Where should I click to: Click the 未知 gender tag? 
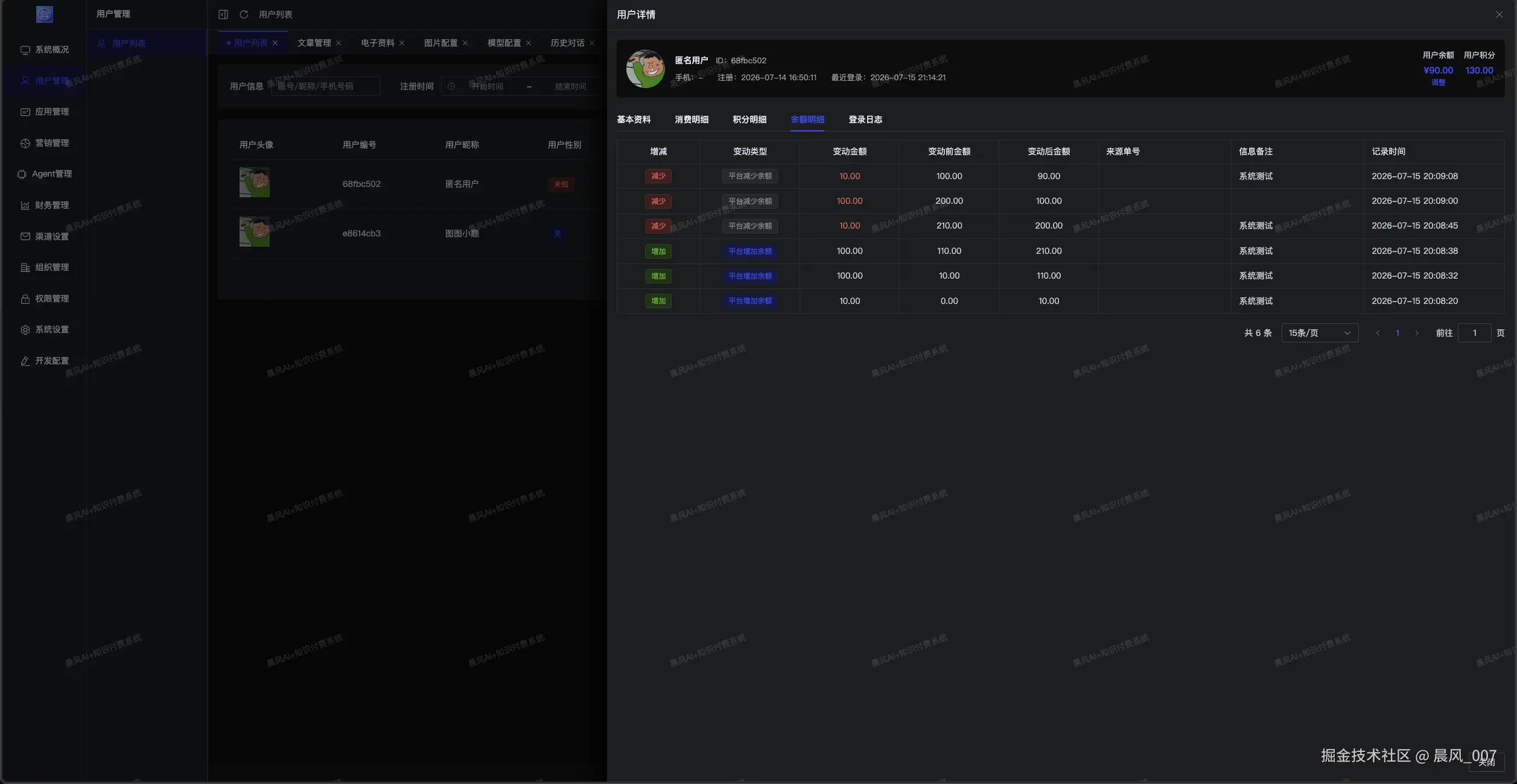point(561,185)
